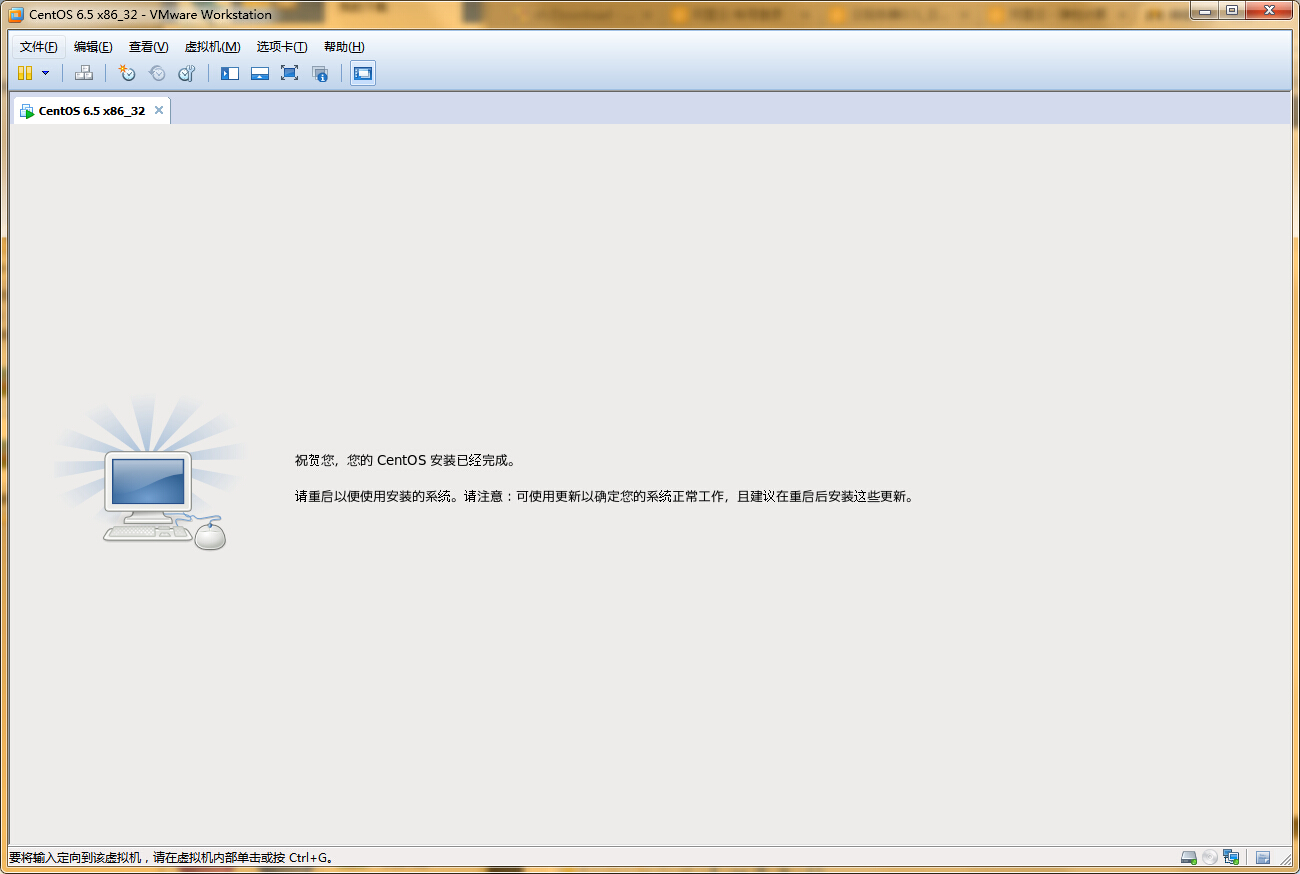This screenshot has height=874, width=1300.
Task: Close the CentOS 6.5 x86_32 tab
Action: [159, 110]
